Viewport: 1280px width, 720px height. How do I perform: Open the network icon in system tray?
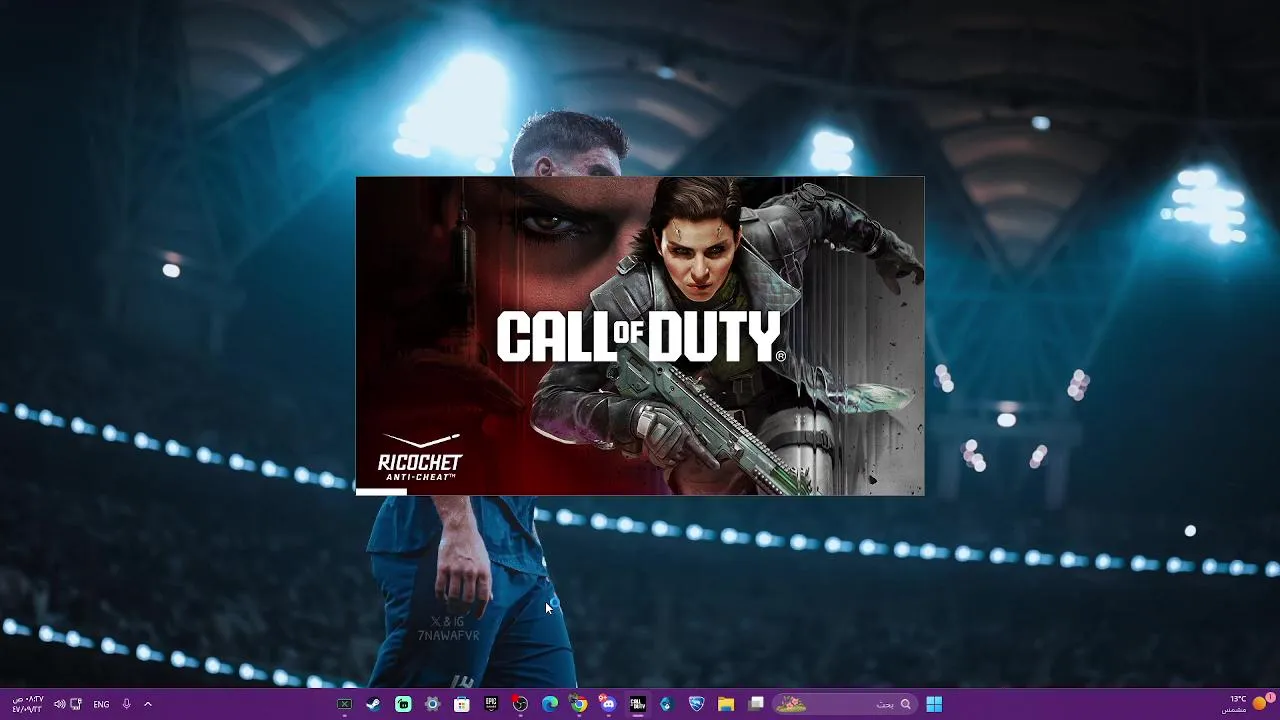click(76, 704)
